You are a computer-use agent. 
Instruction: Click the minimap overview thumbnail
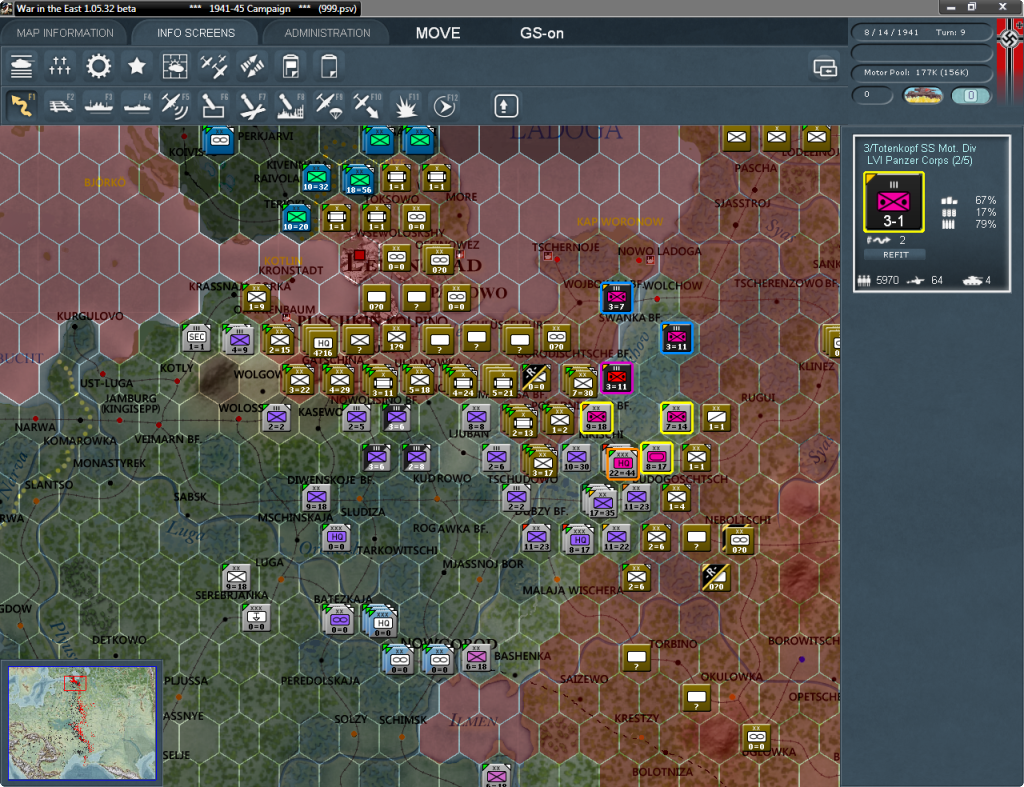pyautogui.click(x=82, y=722)
